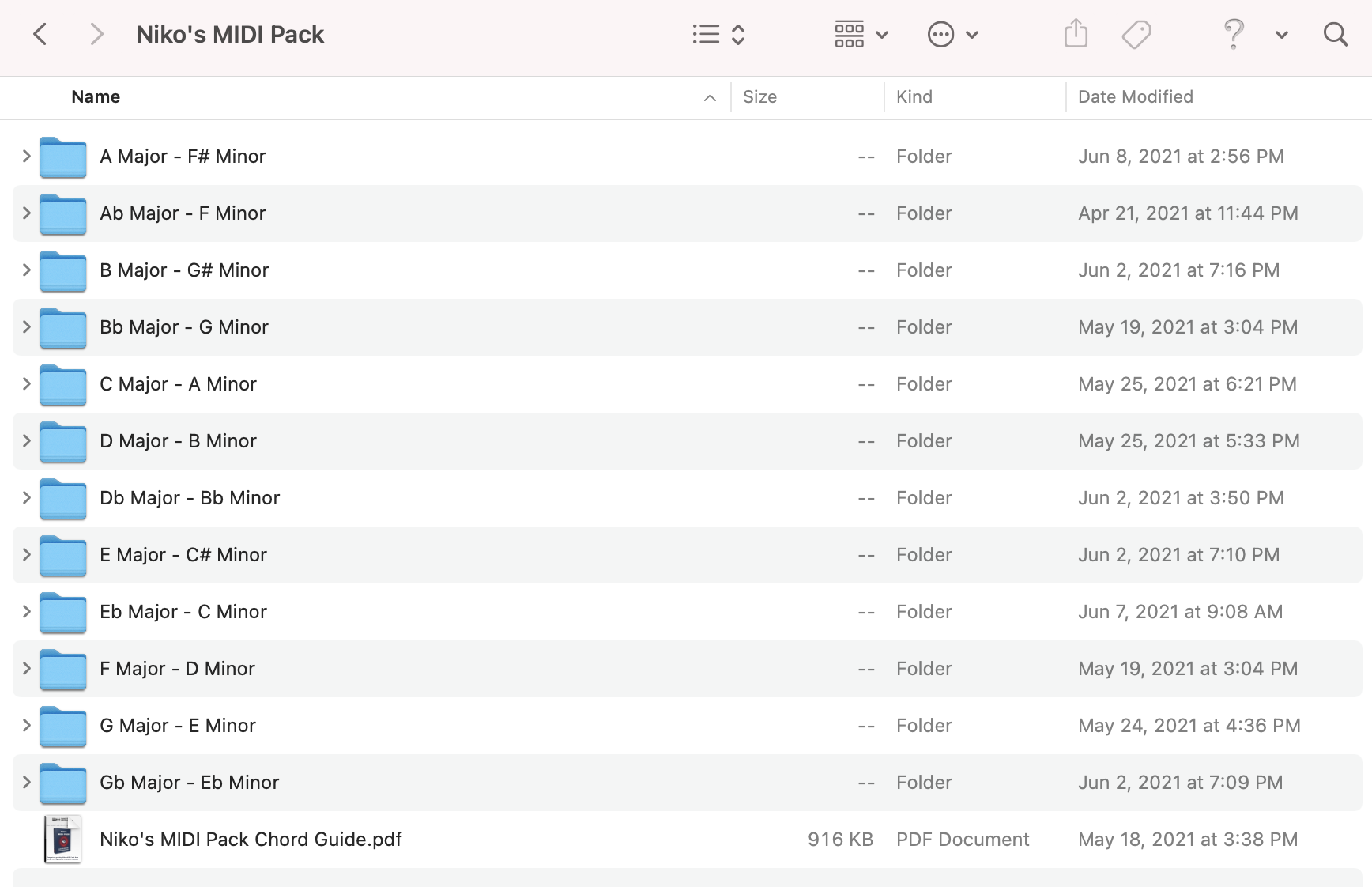The width and height of the screenshot is (1372, 887).
Task: Expand the Eb Major - C Minor folder
Action: pos(26,612)
